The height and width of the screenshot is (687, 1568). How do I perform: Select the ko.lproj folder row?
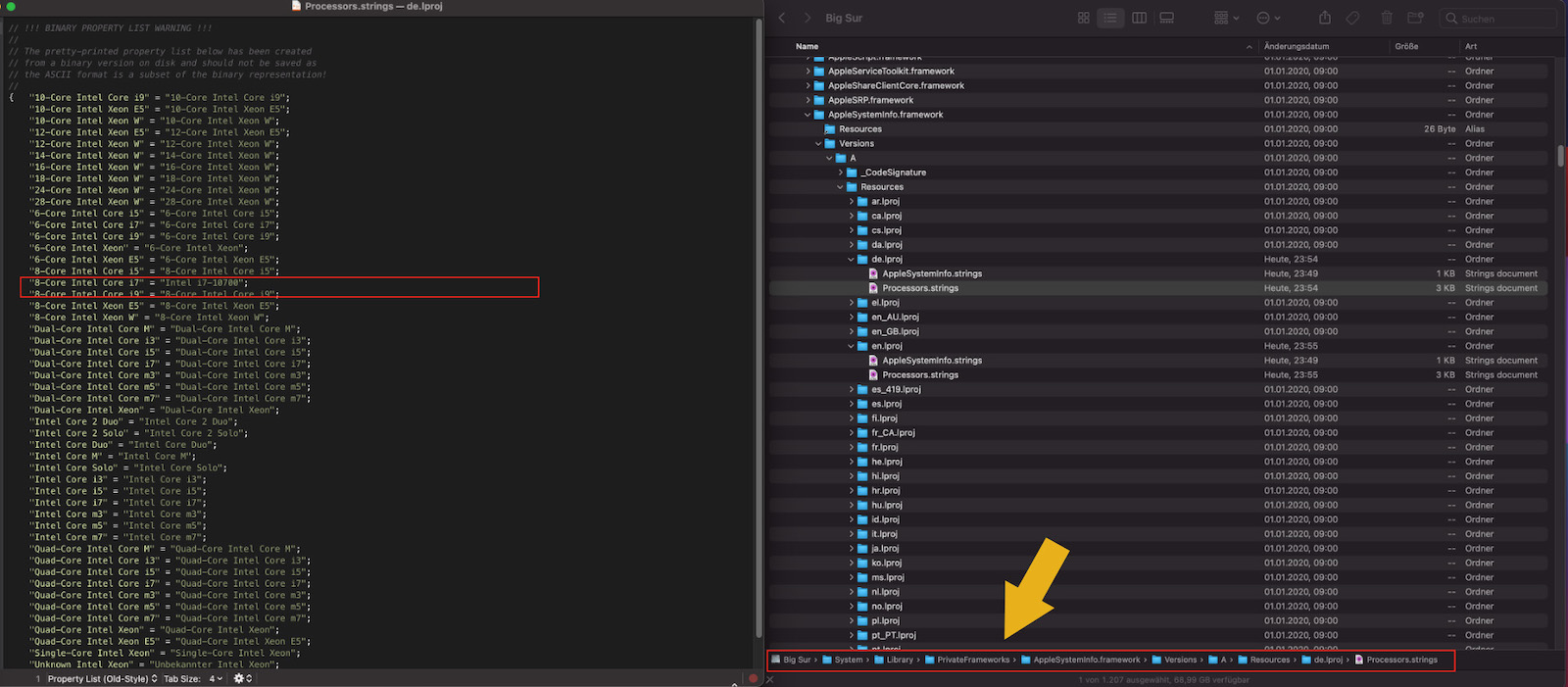pos(1158,564)
